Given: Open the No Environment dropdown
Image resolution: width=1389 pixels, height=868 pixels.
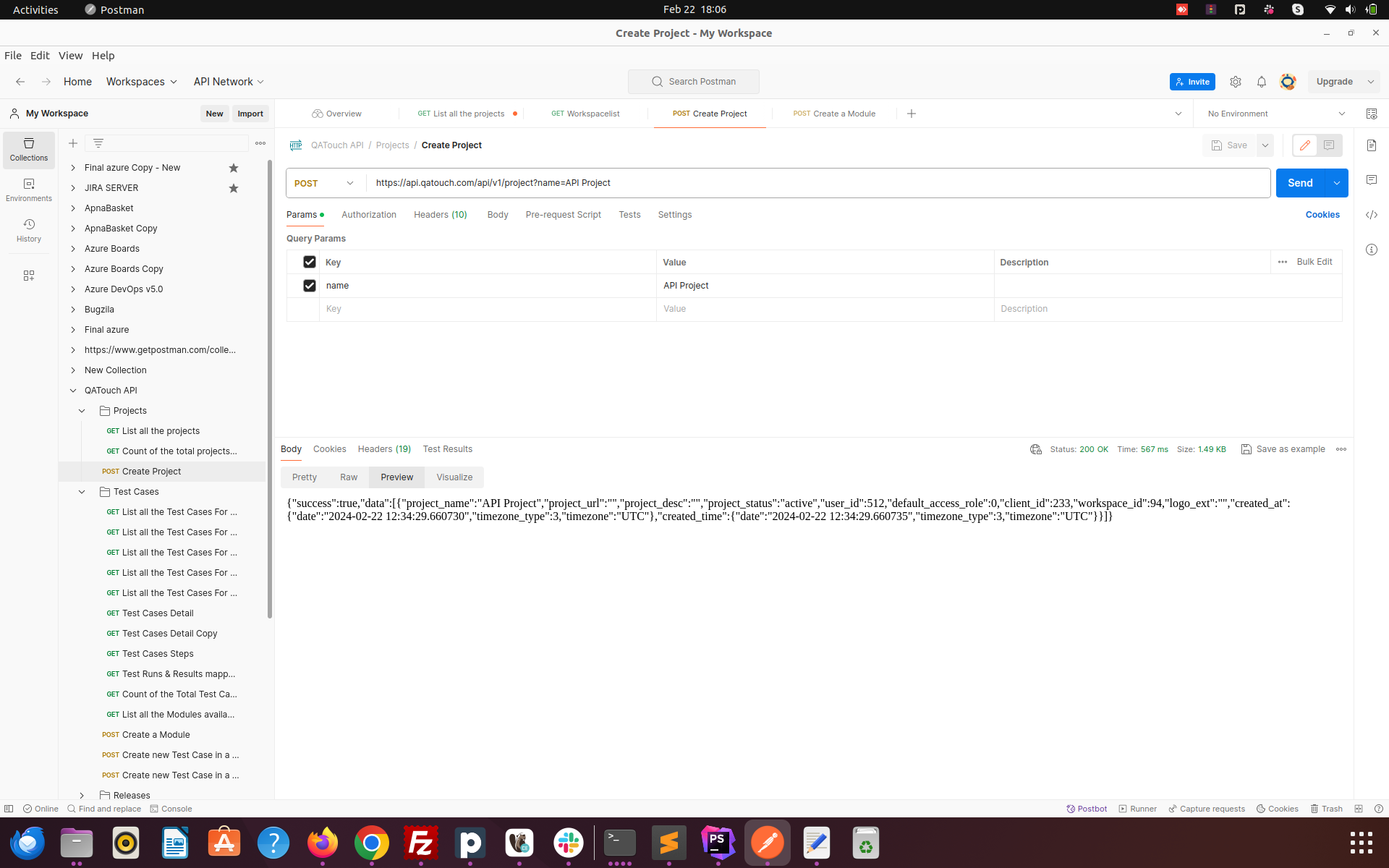Looking at the screenshot, I should tap(1273, 114).
